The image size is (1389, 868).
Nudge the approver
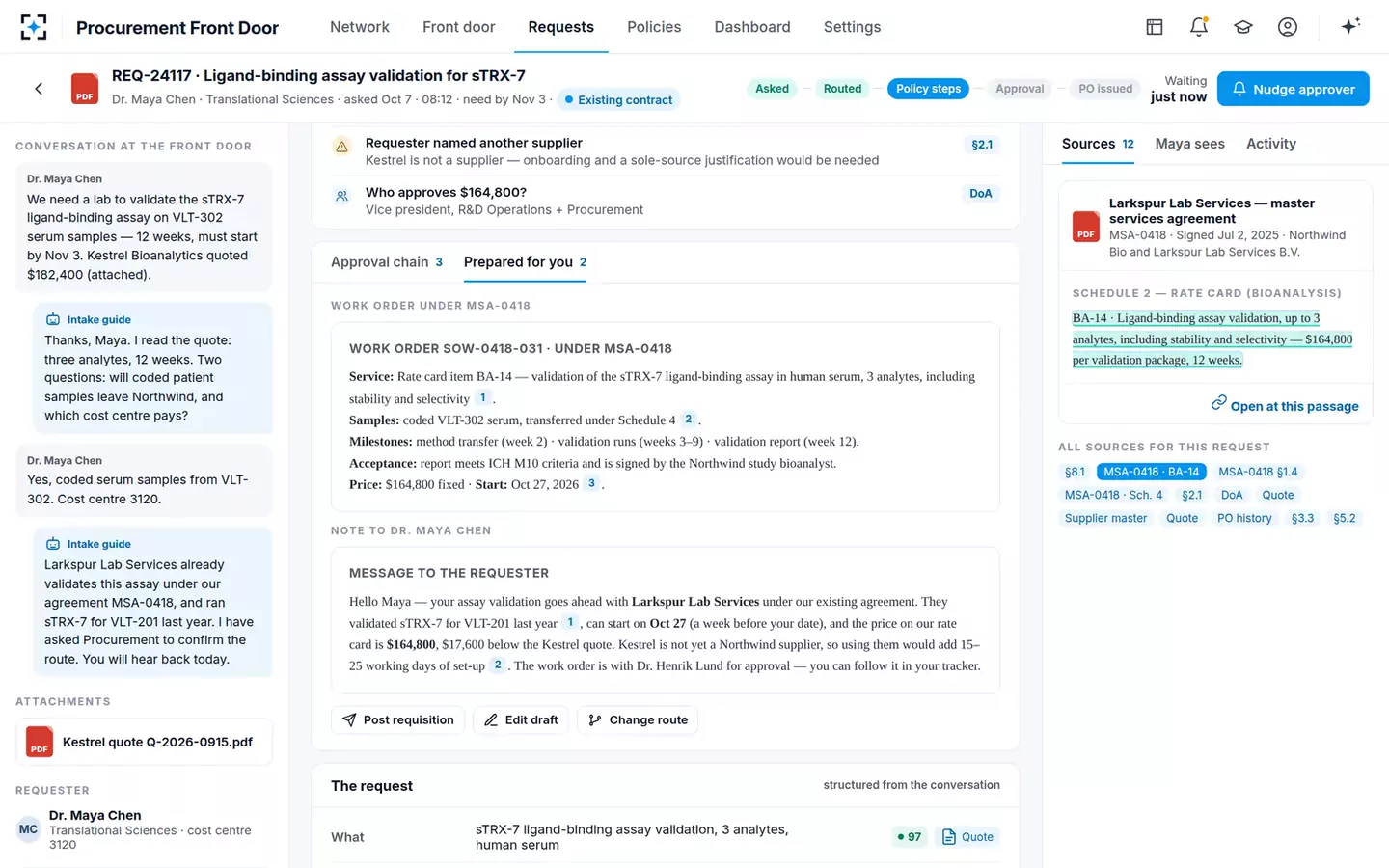click(x=1294, y=89)
